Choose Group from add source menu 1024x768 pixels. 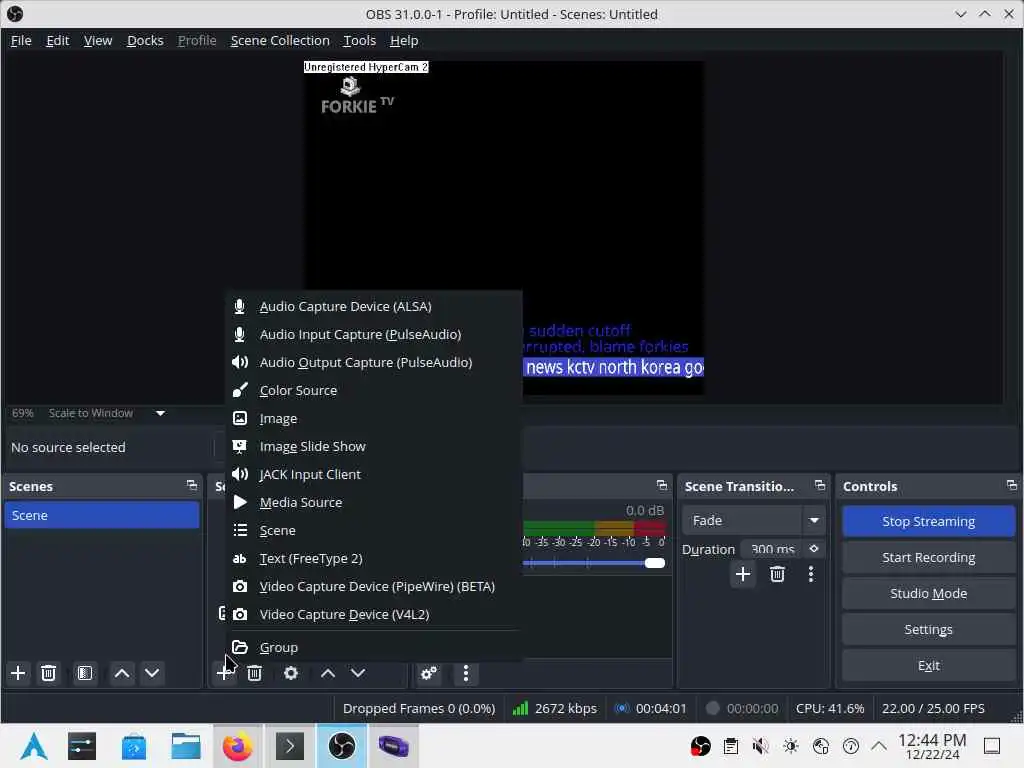click(x=374, y=647)
